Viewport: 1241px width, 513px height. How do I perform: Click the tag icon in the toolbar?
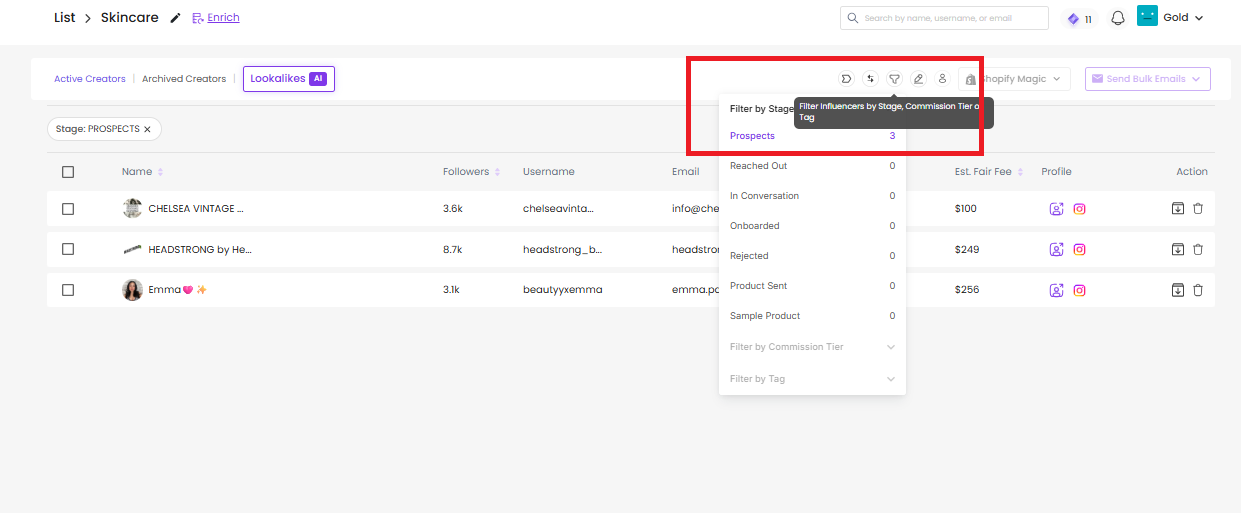pyautogui.click(x=847, y=79)
